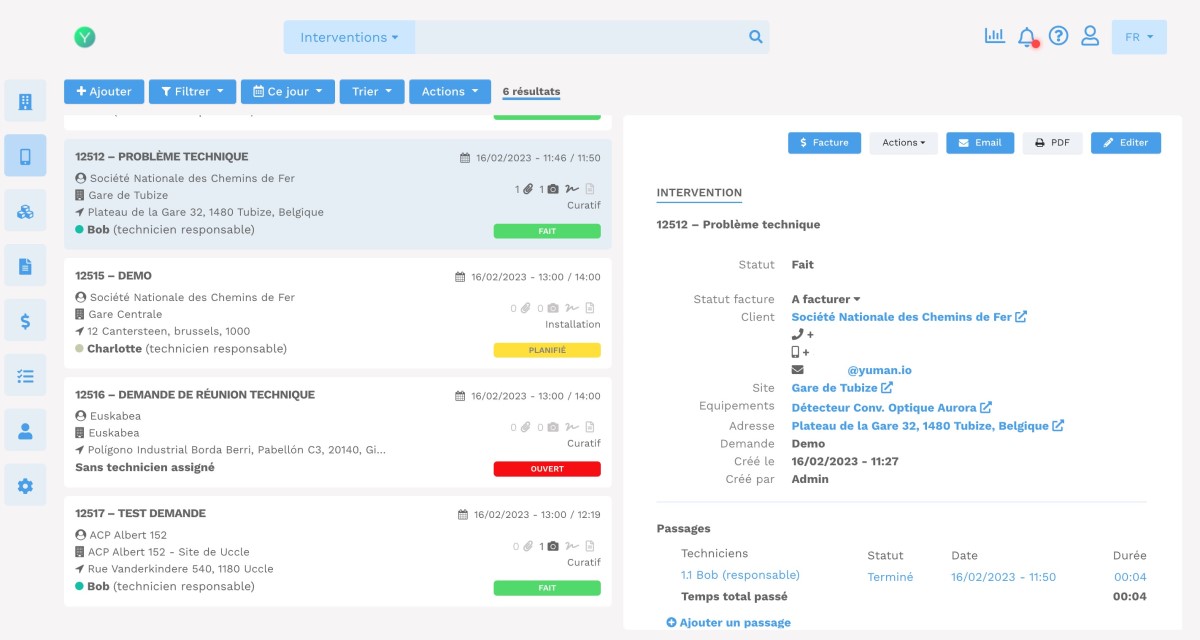Open the FR language menu

1139,37
